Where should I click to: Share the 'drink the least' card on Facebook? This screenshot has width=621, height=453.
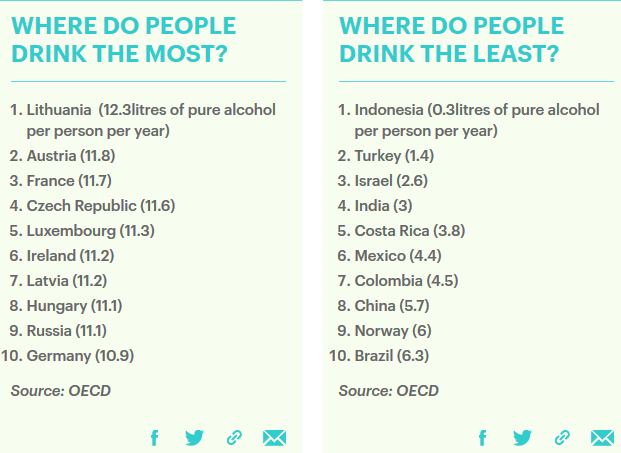[x=483, y=437]
